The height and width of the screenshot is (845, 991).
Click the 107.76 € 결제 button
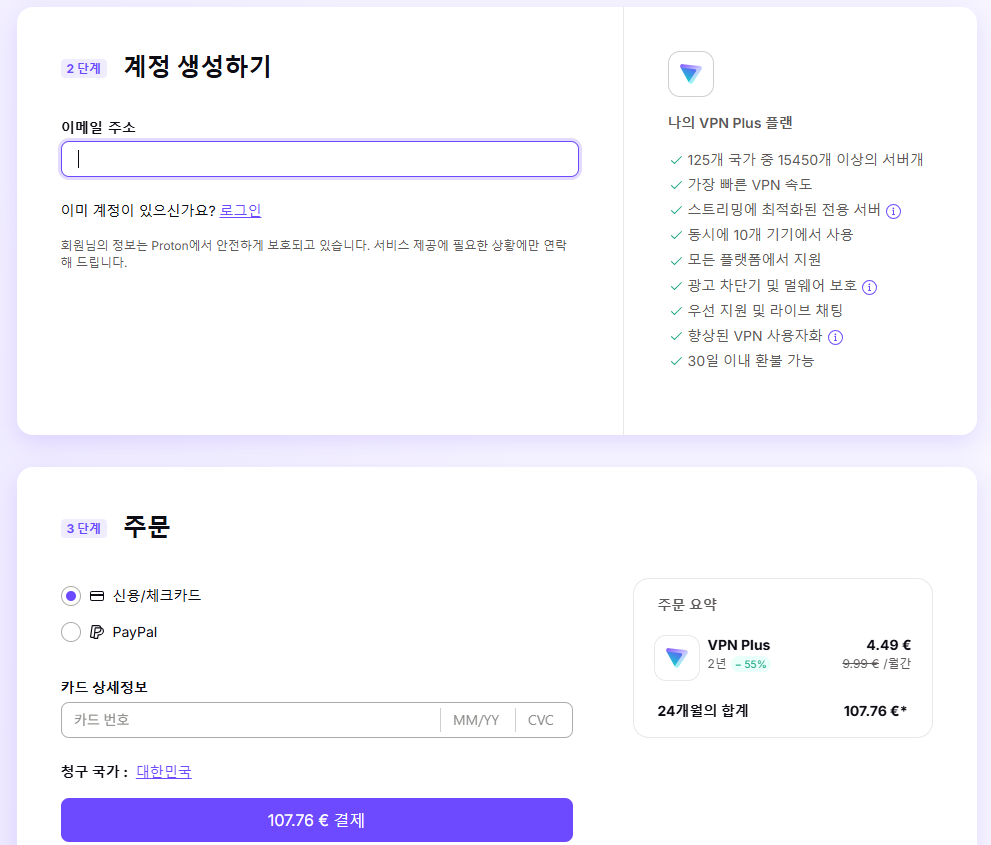pyautogui.click(x=317, y=820)
